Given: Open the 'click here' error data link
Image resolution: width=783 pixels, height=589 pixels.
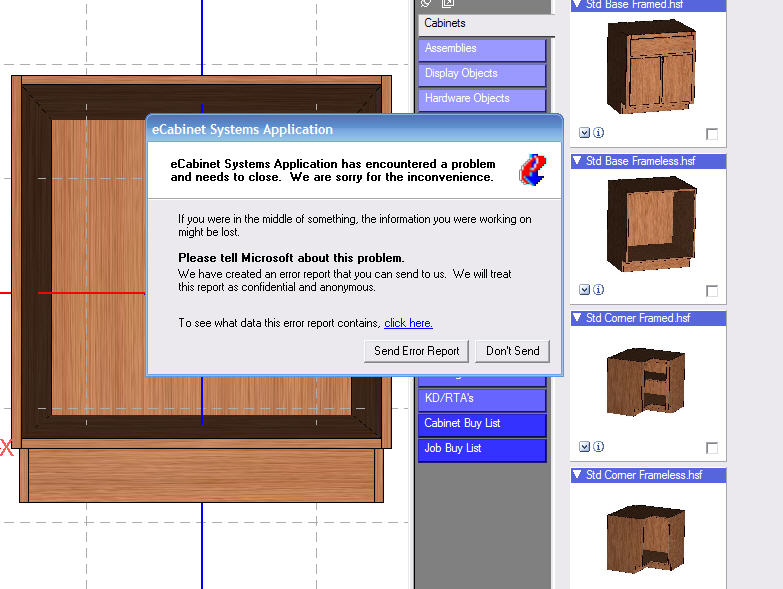Looking at the screenshot, I should (408, 323).
